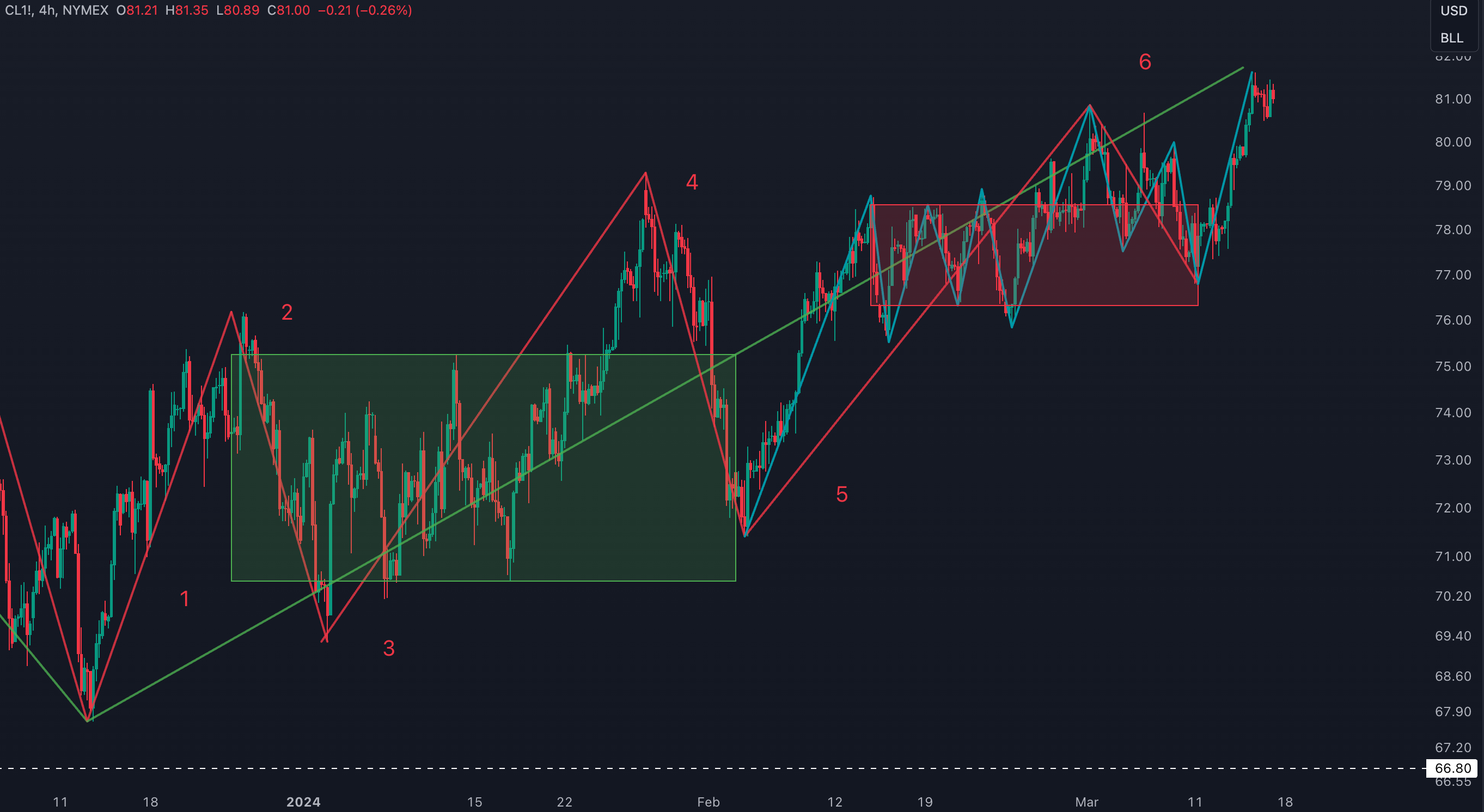
Task: Click the highlighted 66.80 price axis label
Action: [1452, 768]
